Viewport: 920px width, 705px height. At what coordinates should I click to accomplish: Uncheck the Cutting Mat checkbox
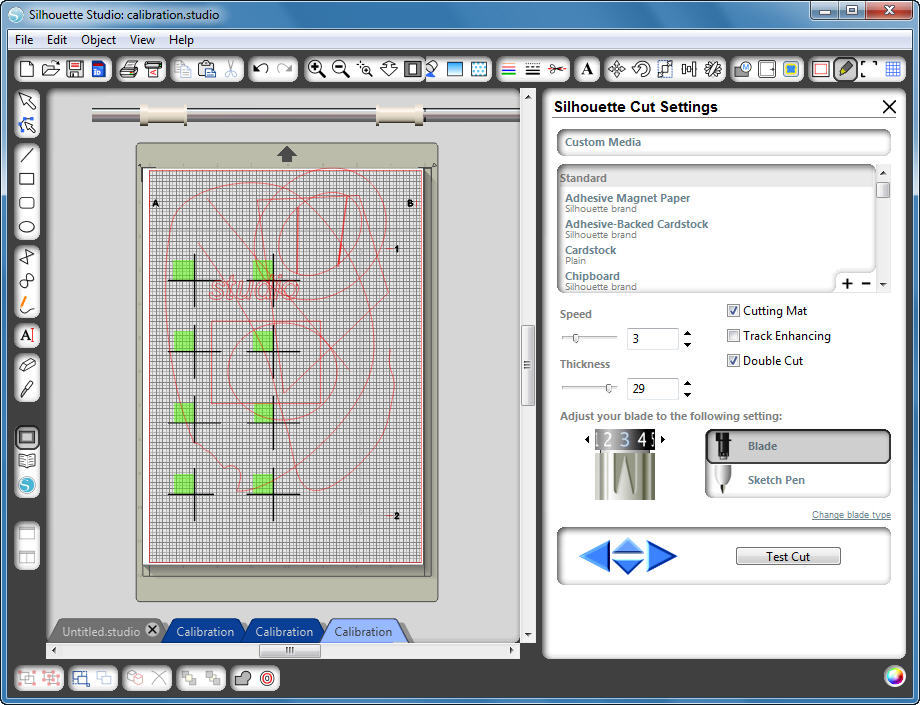point(734,310)
